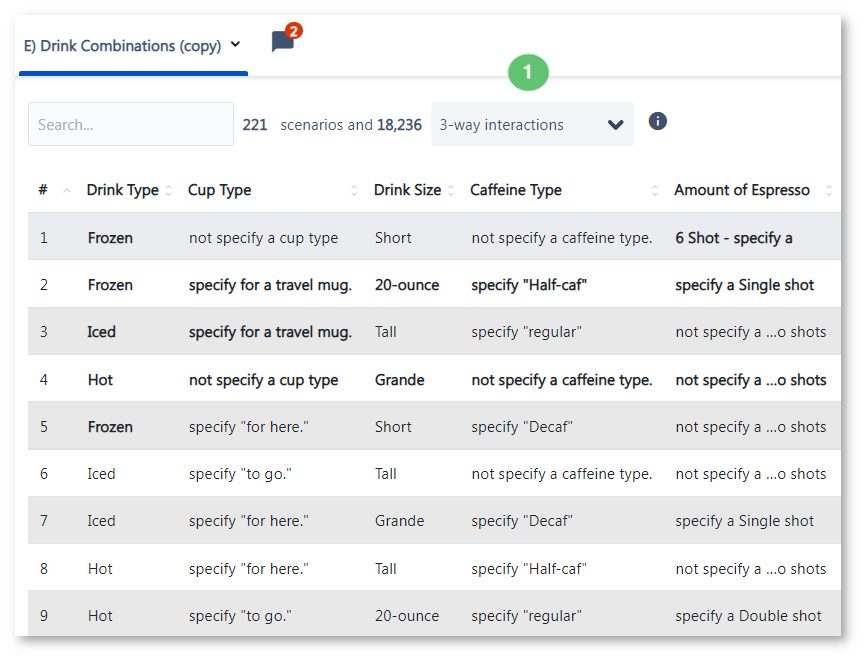
Task: Select row 2 "specify for a travel mug."
Action: [x=270, y=285]
